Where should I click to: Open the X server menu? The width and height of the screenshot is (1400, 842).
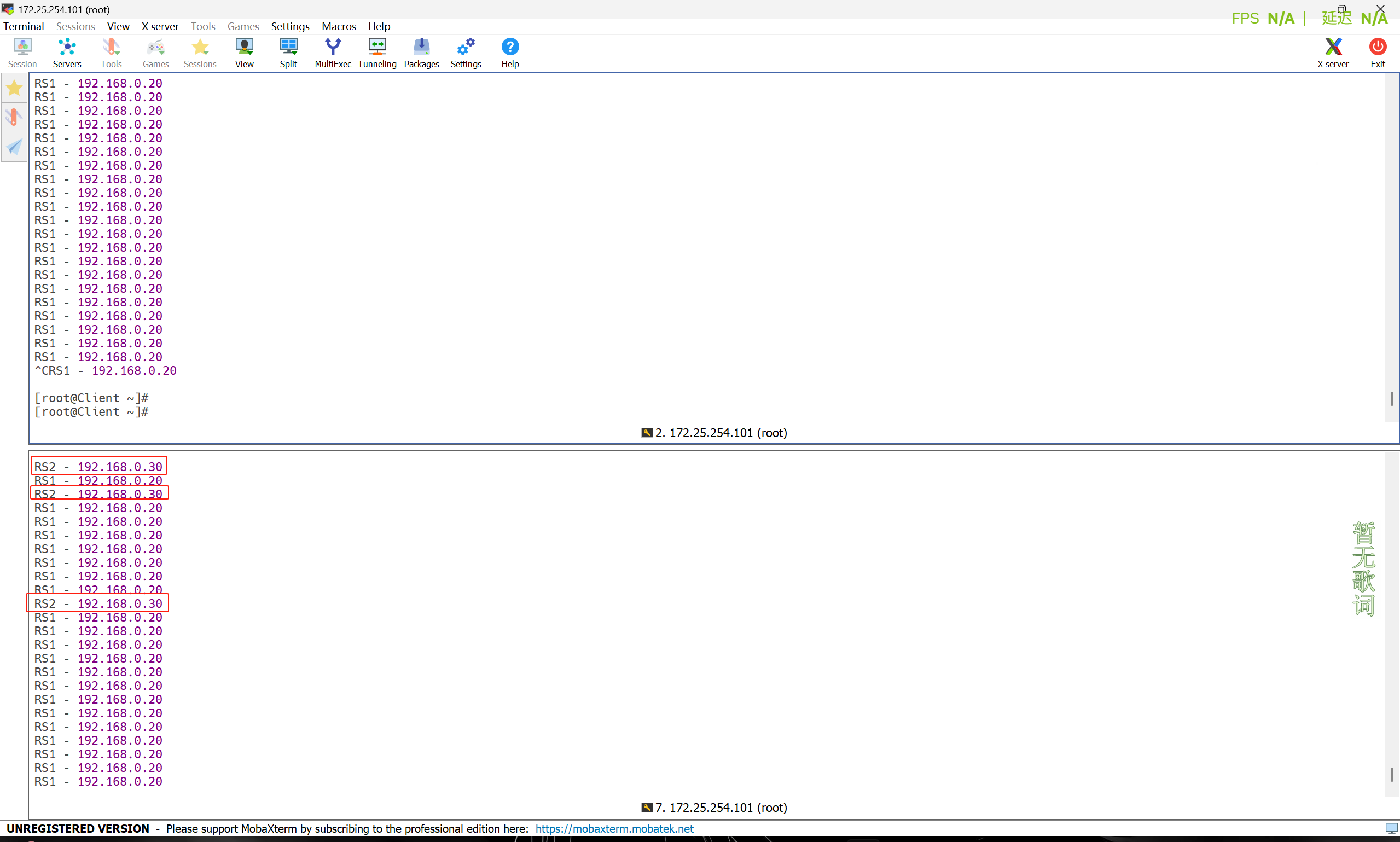[x=159, y=26]
